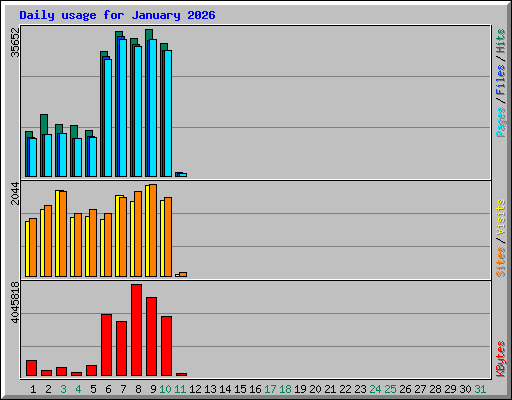Click the cyan Pages bar for day 4
This screenshot has width=512, height=400.
(78, 157)
